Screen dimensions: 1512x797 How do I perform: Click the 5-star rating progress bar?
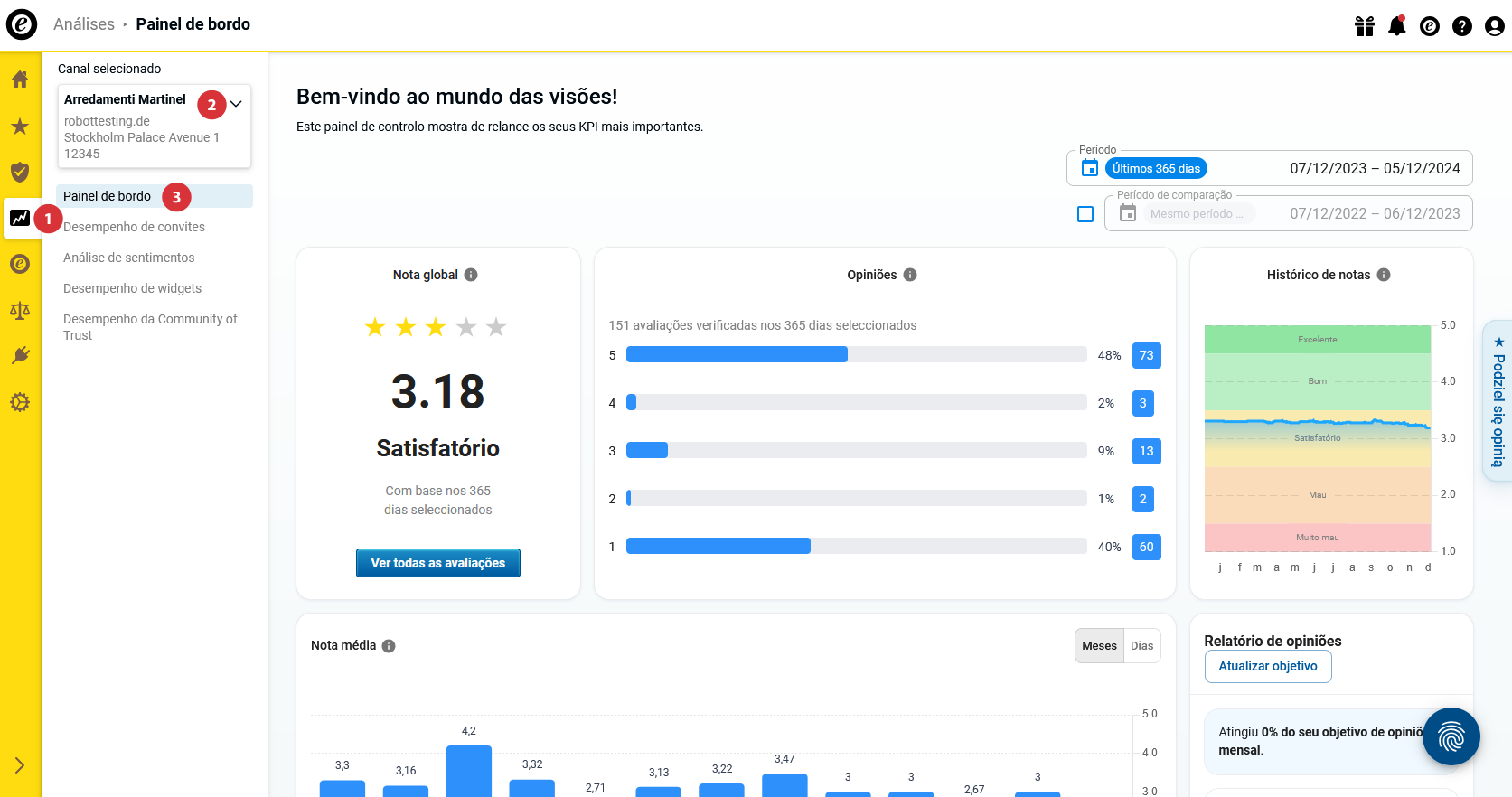[x=857, y=354]
